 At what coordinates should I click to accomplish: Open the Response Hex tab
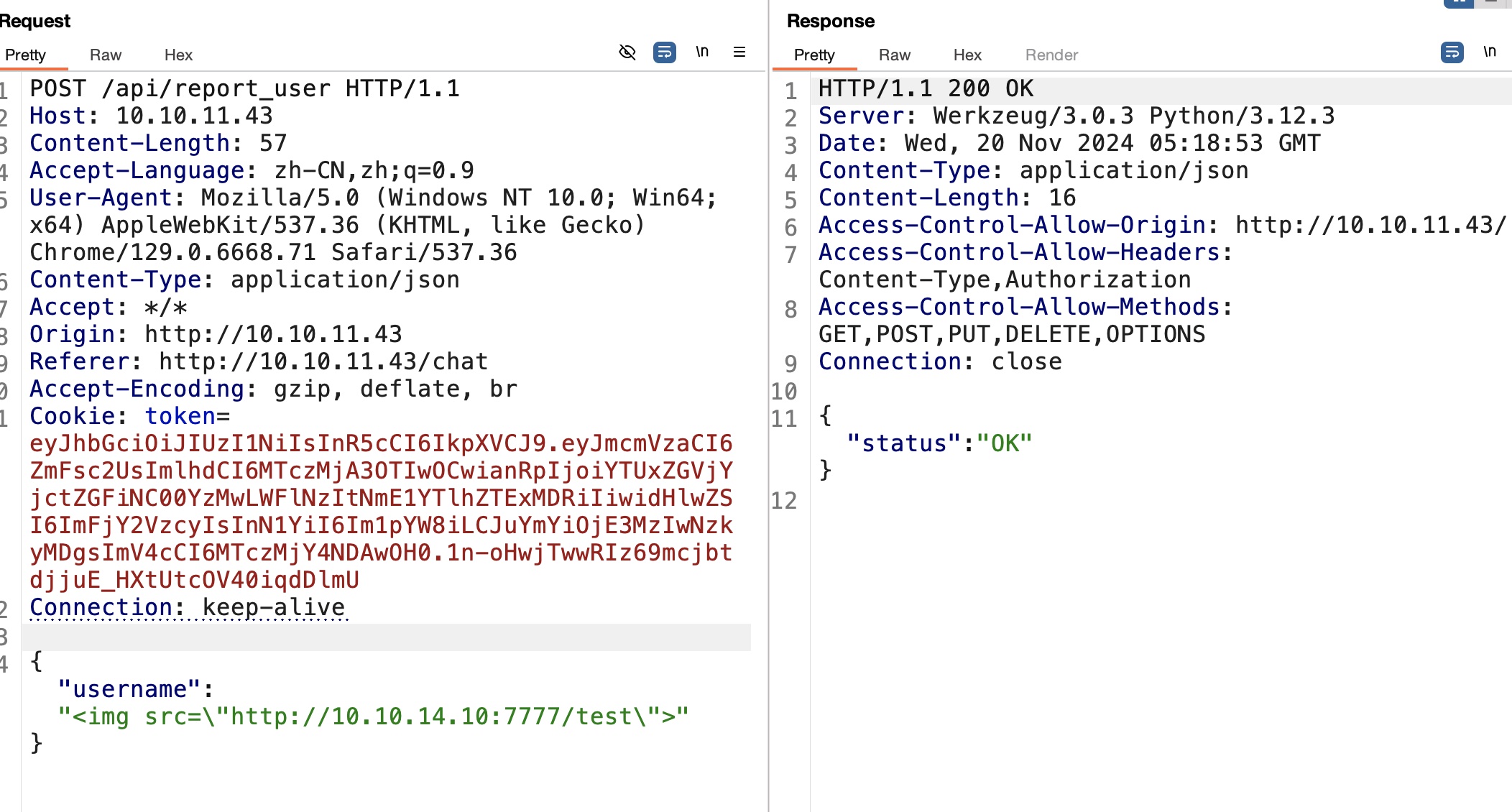(x=967, y=55)
